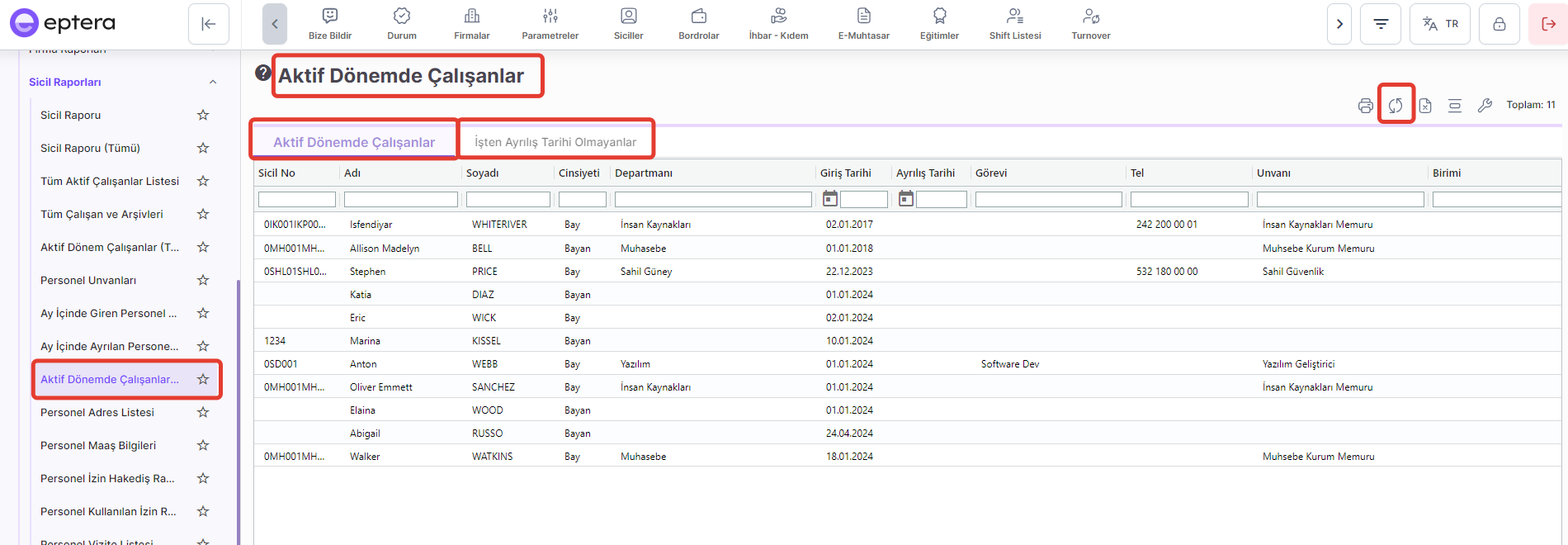Screen dimensions: 1568x545
Task: Toggle favorite star for Personel Unvanları
Action: pos(203,280)
